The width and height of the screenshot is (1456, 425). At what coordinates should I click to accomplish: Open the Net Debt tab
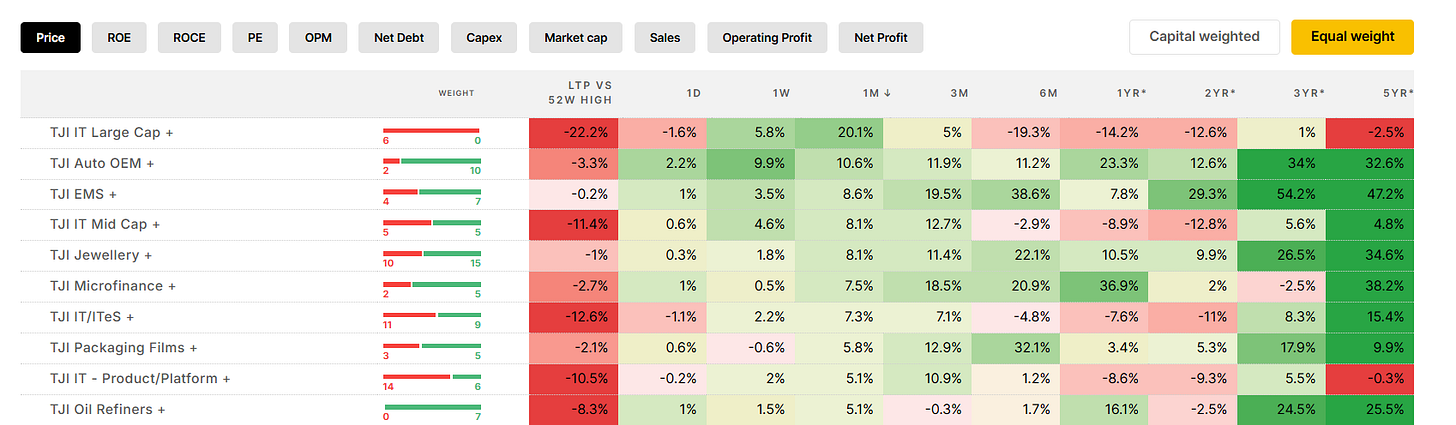[399, 38]
